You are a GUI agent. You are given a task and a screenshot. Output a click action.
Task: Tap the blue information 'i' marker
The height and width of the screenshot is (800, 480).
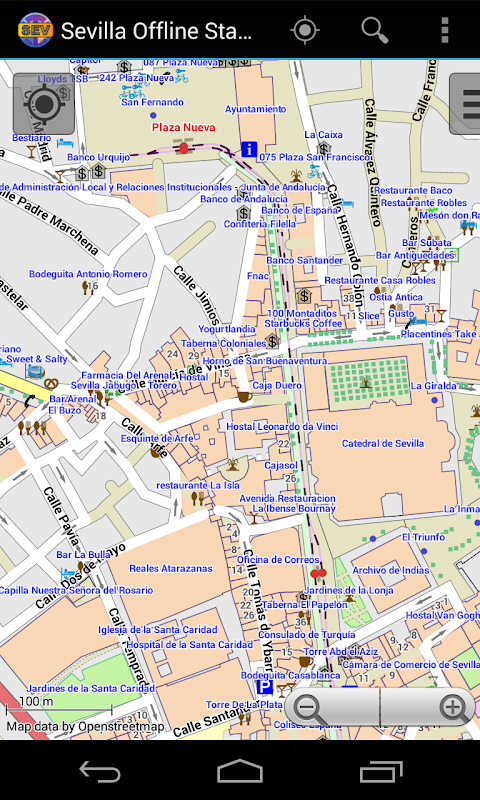pyautogui.click(x=249, y=149)
